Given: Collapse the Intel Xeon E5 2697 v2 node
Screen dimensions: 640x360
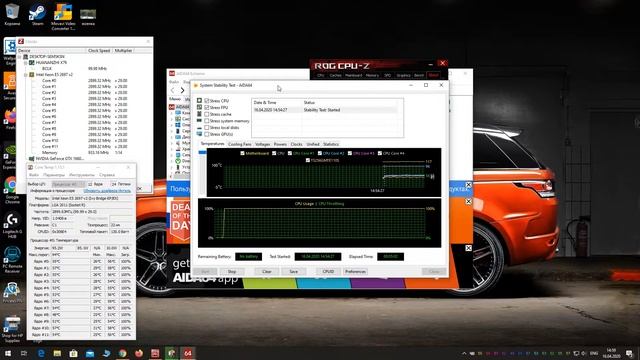Looking at the screenshot, I should tap(26, 75).
